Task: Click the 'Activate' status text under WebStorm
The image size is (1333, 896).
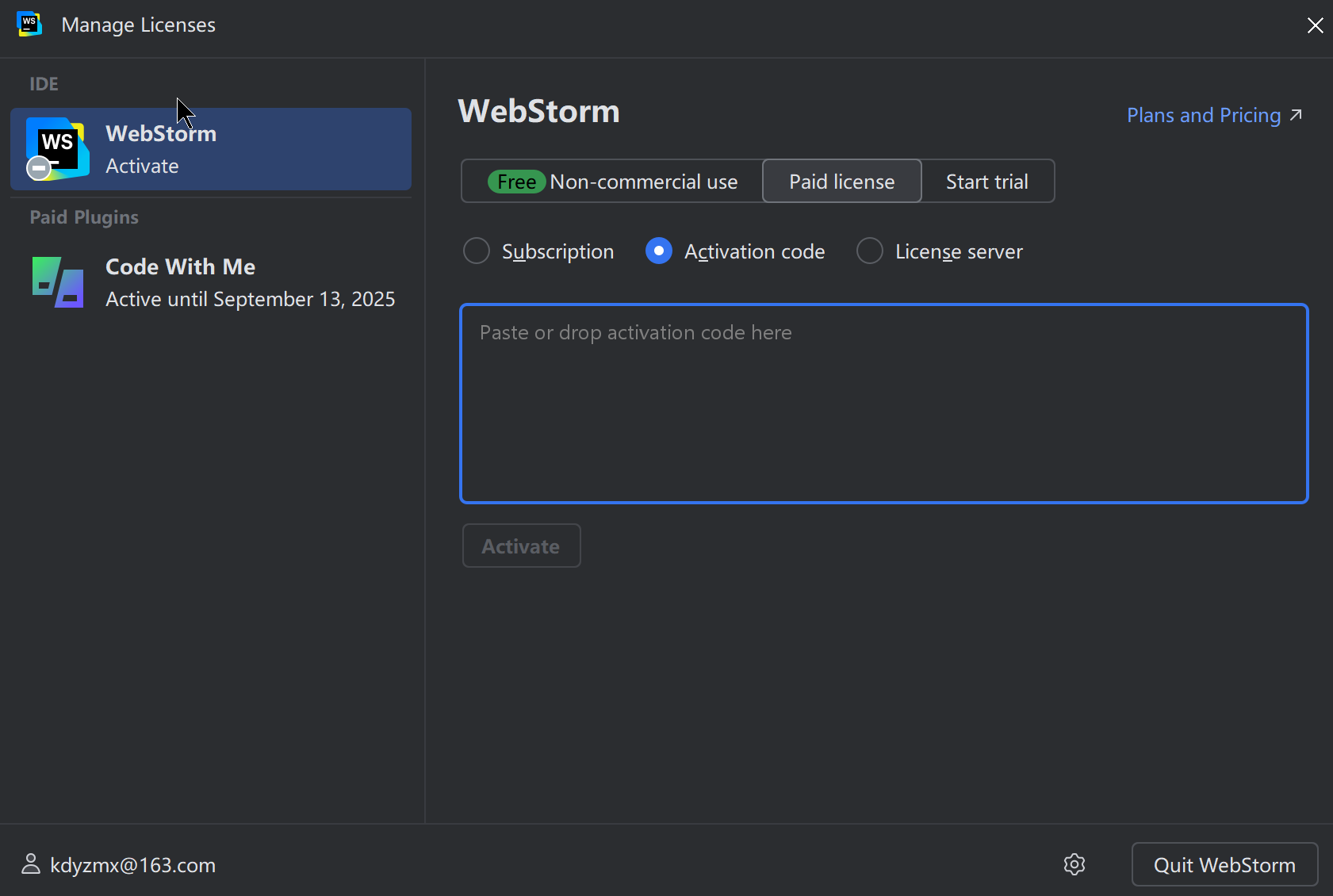Action: click(x=143, y=166)
